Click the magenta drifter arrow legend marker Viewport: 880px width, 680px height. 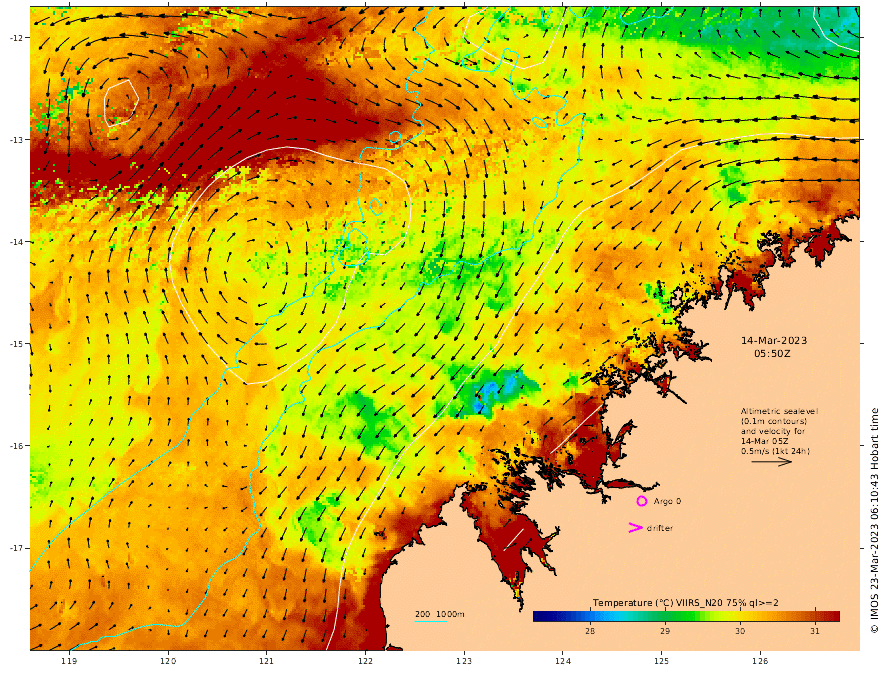(635, 527)
